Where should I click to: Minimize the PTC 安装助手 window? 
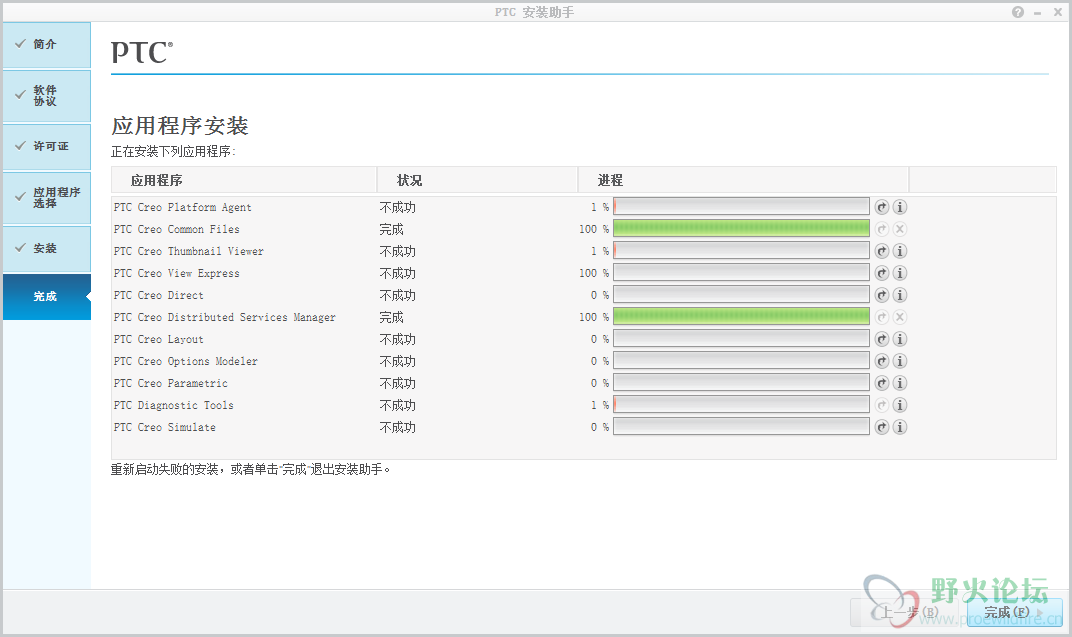1037,13
